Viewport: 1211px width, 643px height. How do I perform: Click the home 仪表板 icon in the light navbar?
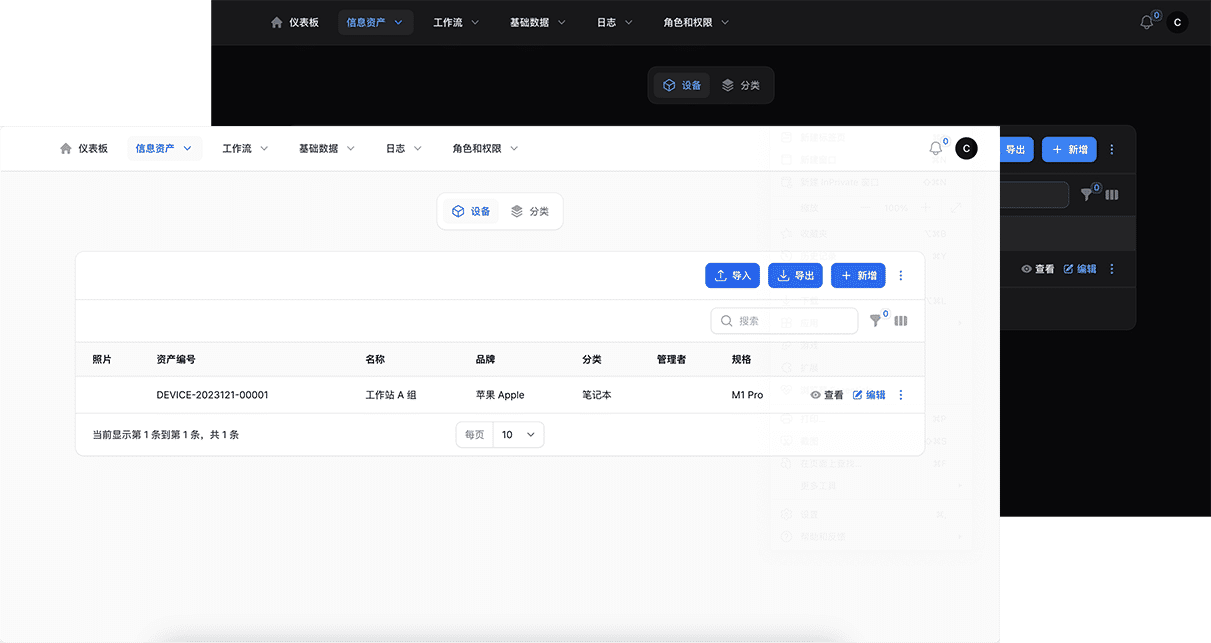click(x=66, y=149)
